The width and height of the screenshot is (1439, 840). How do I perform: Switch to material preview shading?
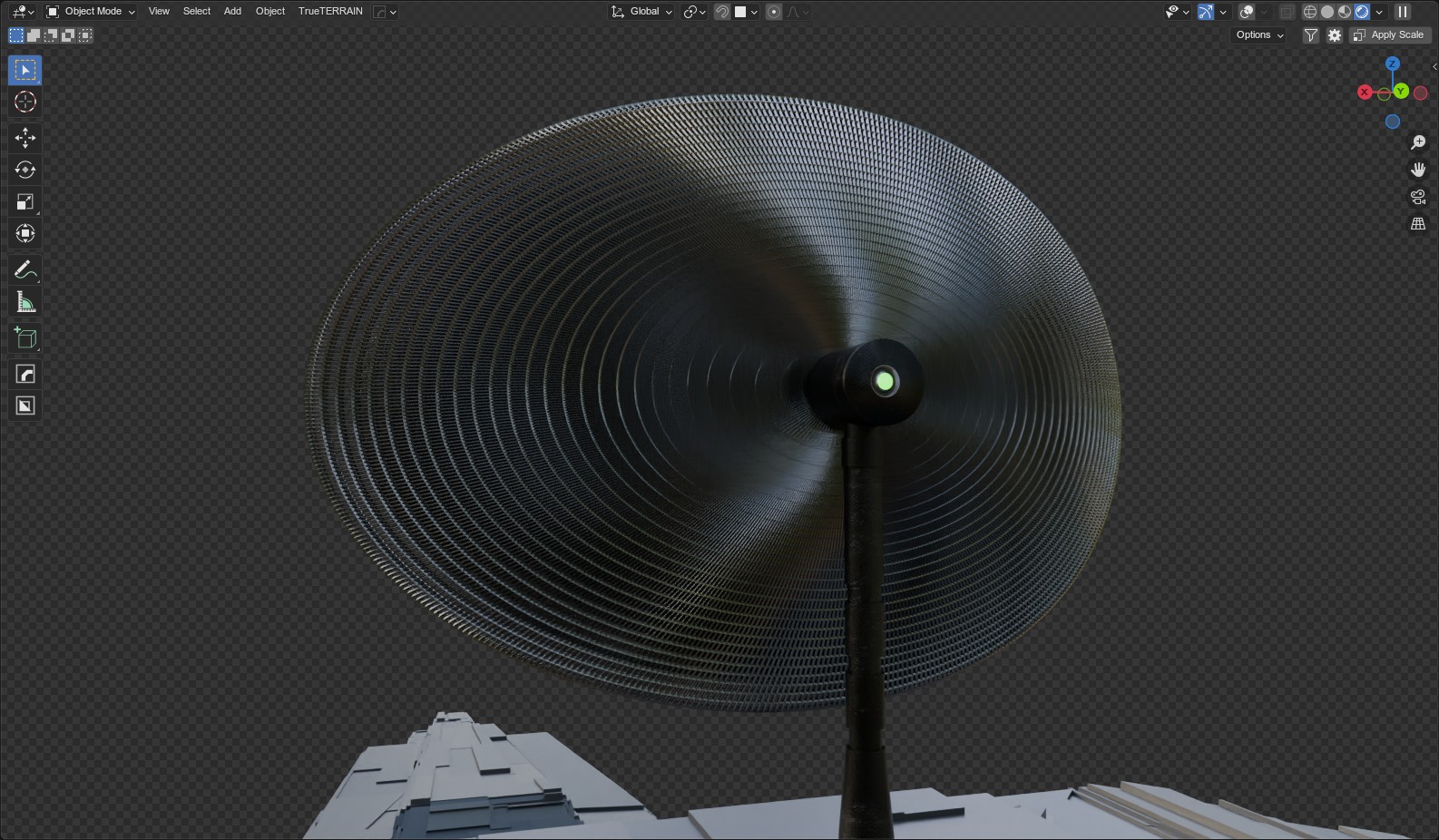[1345, 12]
